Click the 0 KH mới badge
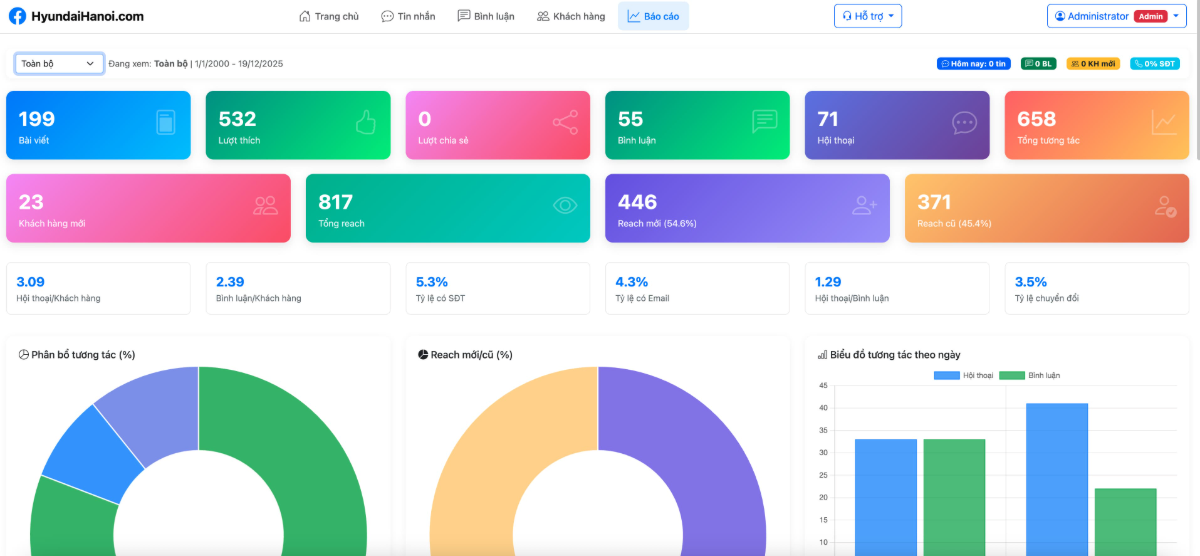This screenshot has width=1200, height=556. click(x=1093, y=63)
